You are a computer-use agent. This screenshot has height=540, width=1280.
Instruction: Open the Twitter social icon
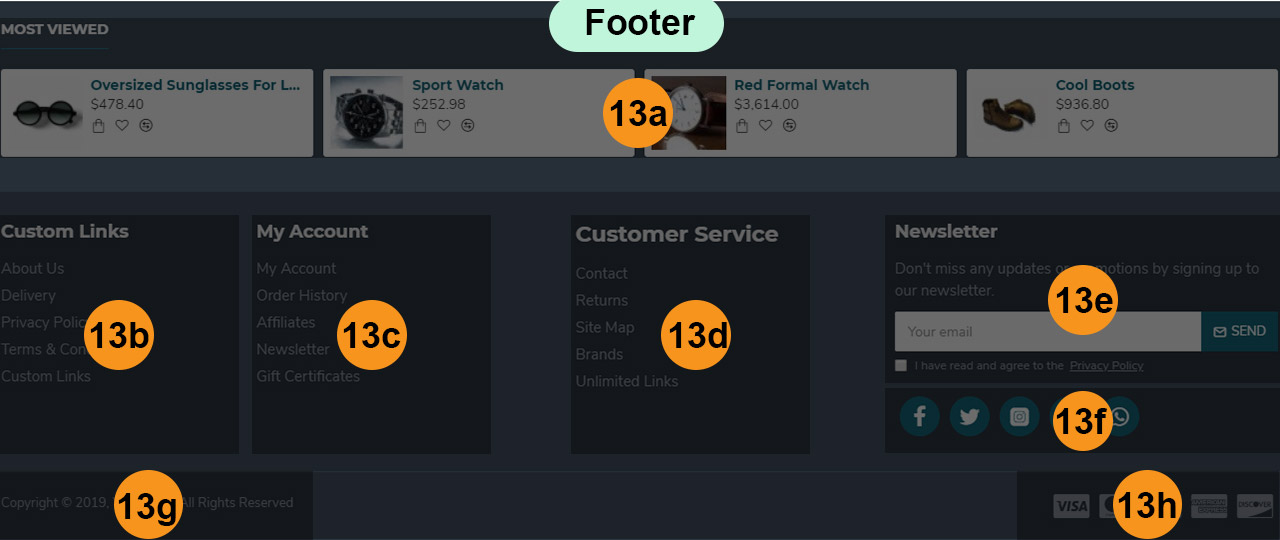(969, 417)
